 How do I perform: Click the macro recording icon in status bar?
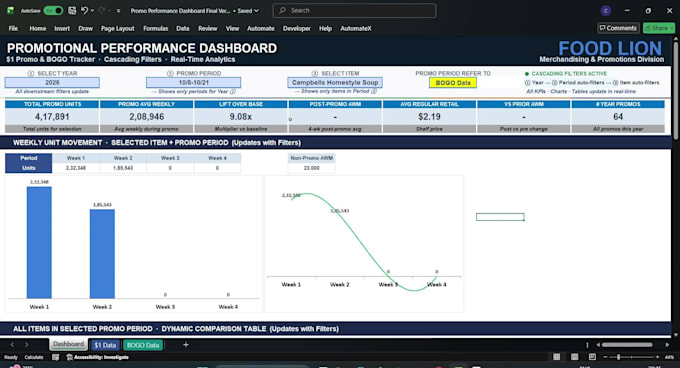pos(56,357)
